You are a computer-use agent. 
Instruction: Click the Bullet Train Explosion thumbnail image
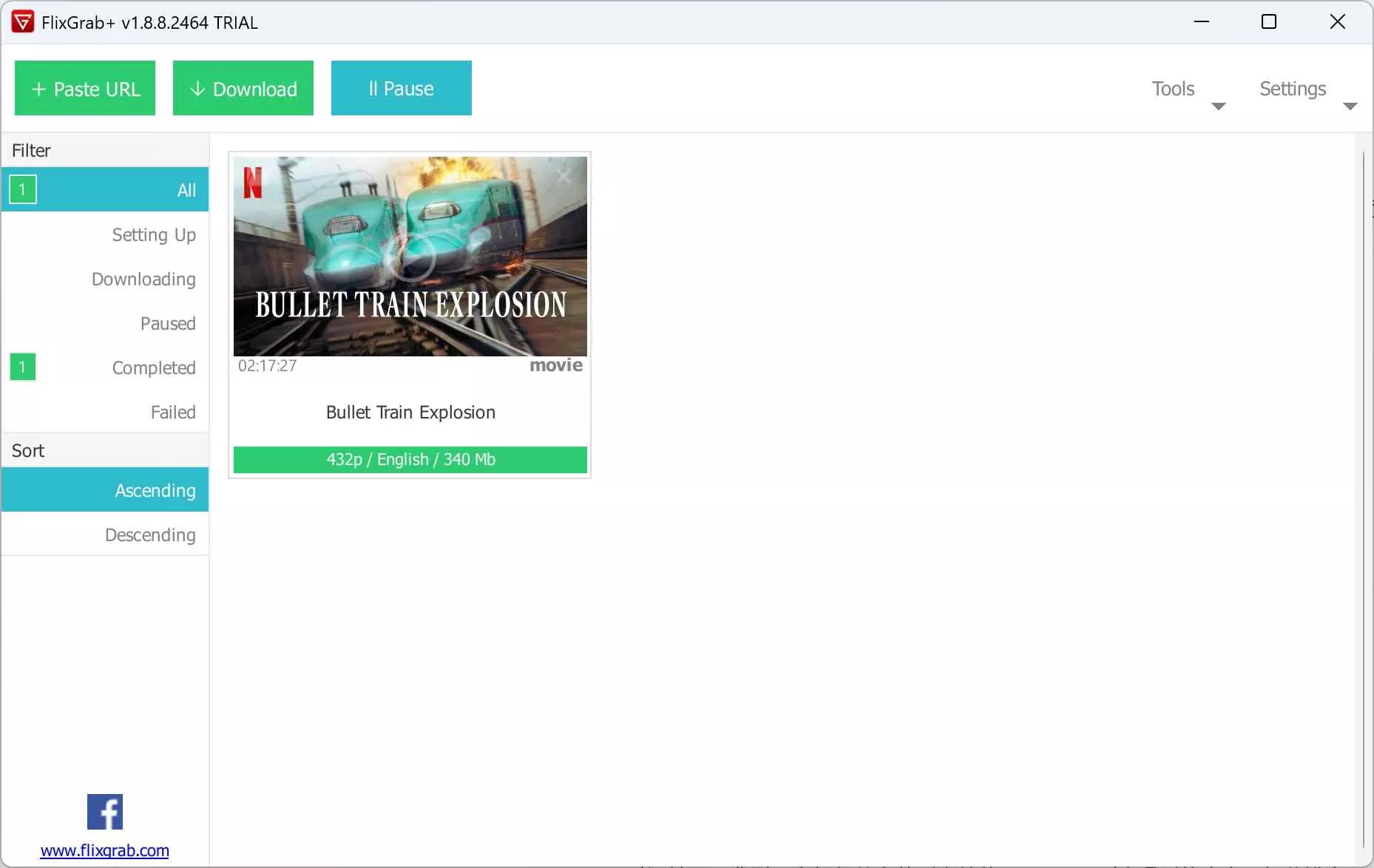tap(410, 257)
